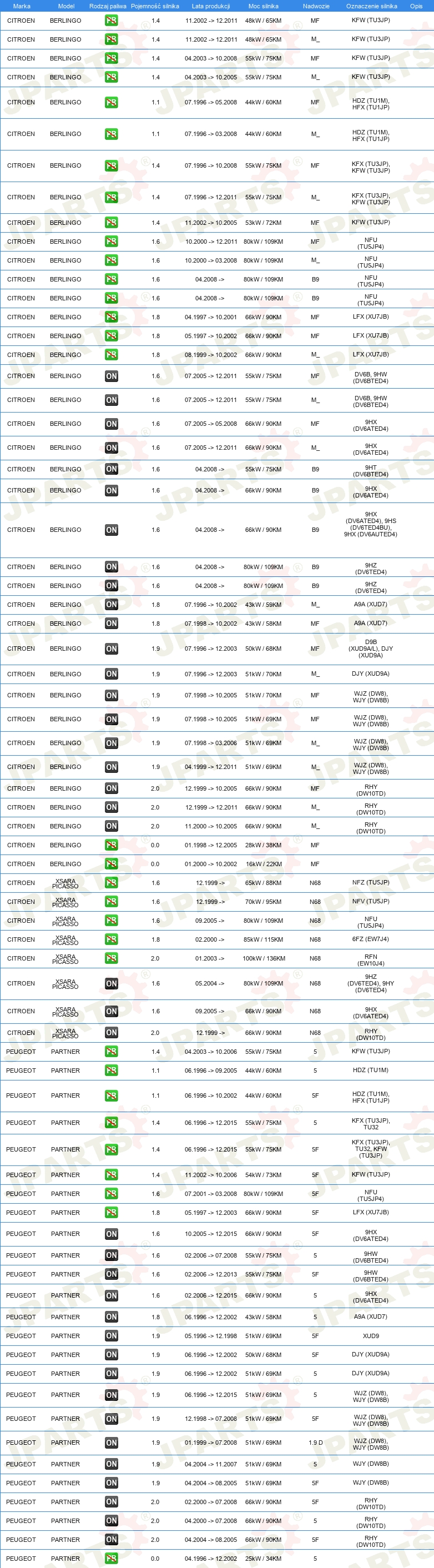Click PB icon in Xsara Picasso 100kW / 136KM row
This screenshot has width=434, height=1568.
click(x=112, y=958)
